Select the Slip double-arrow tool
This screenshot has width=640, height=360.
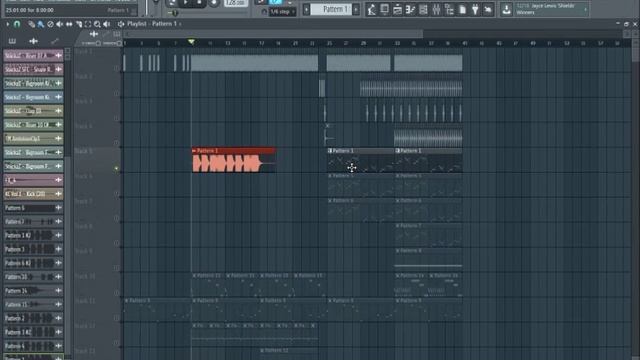click(x=69, y=24)
